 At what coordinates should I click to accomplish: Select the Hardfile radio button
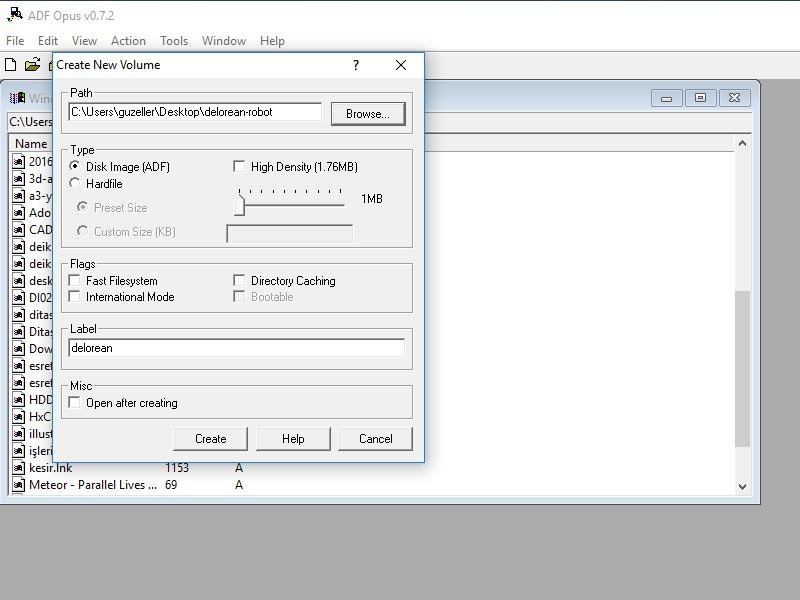click(x=74, y=183)
